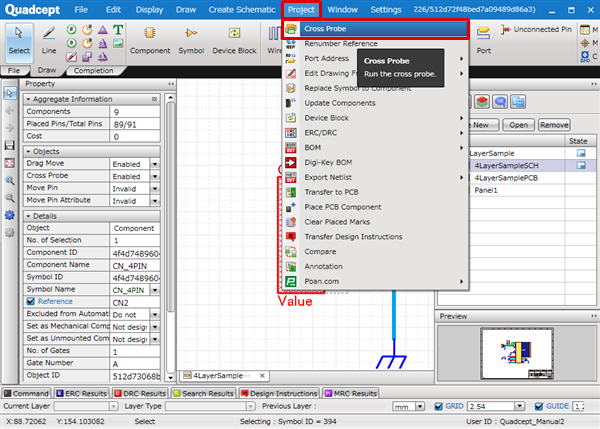Click the Reference value field CN2
600x429 pixels.
coord(135,302)
